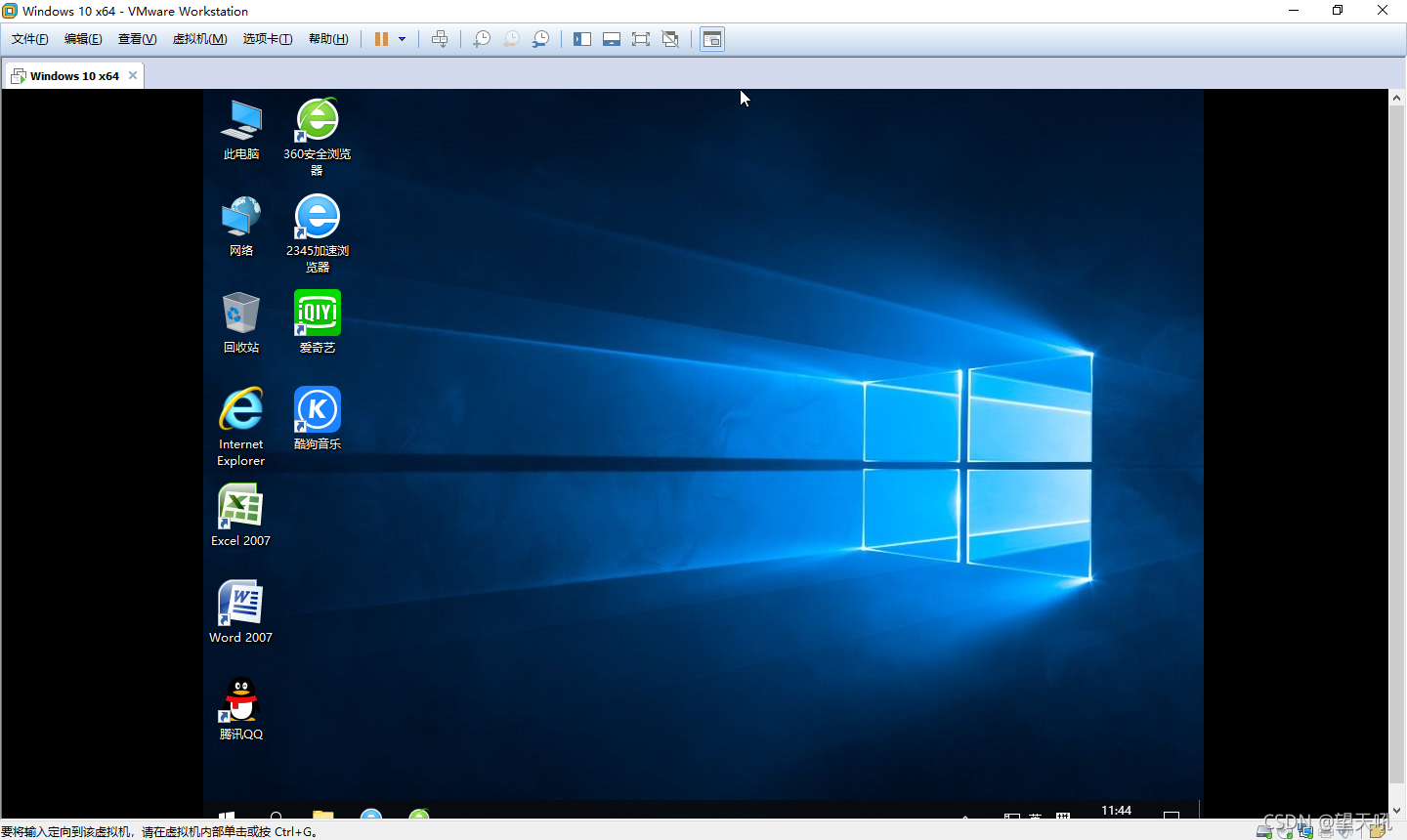Click the vertical scrollbar up arrow
Screen dimensions: 1407x840
(x=1396, y=98)
